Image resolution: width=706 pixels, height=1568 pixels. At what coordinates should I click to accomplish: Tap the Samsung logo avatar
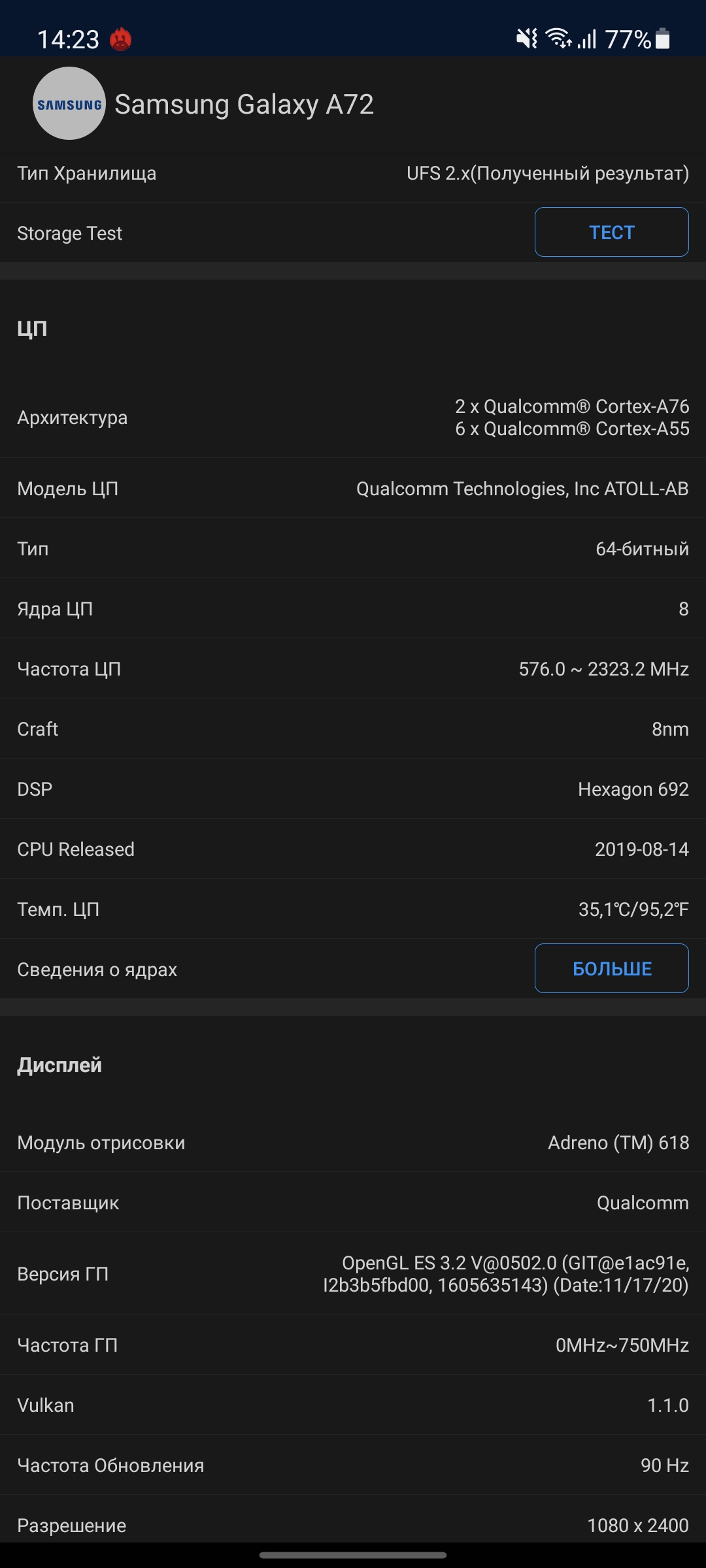pos(69,104)
